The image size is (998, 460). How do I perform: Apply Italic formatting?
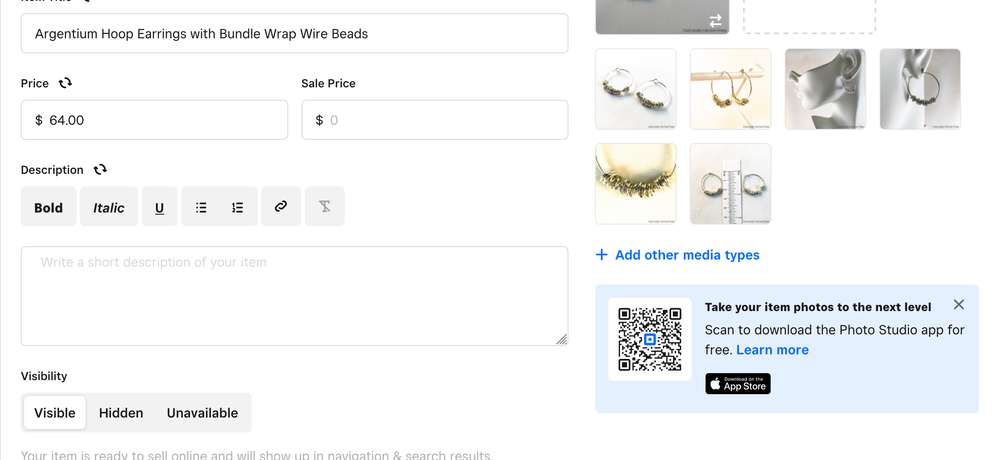(x=109, y=207)
